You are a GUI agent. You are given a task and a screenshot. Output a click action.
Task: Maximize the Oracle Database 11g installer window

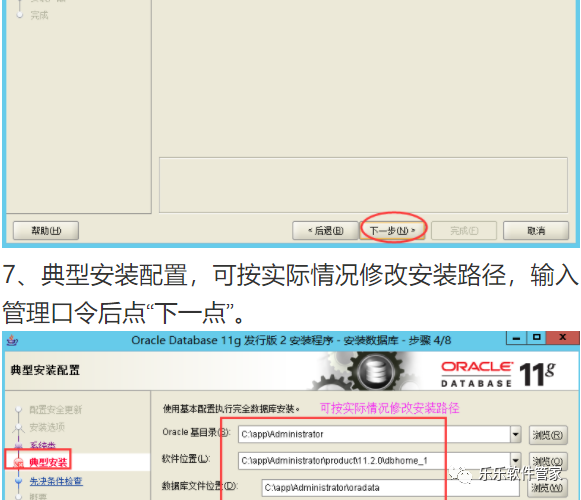click(x=537, y=338)
